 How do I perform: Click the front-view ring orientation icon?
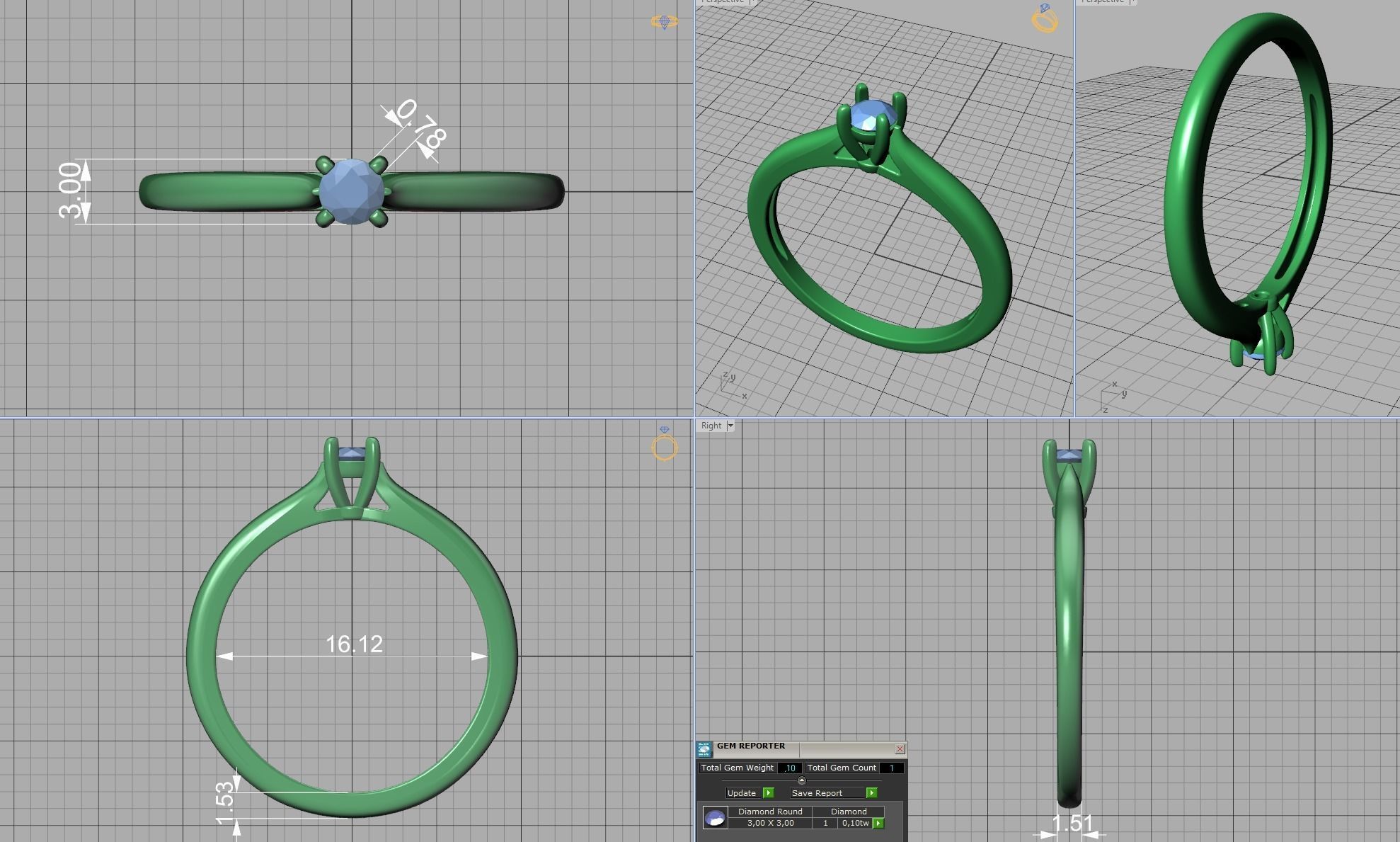coord(664,444)
